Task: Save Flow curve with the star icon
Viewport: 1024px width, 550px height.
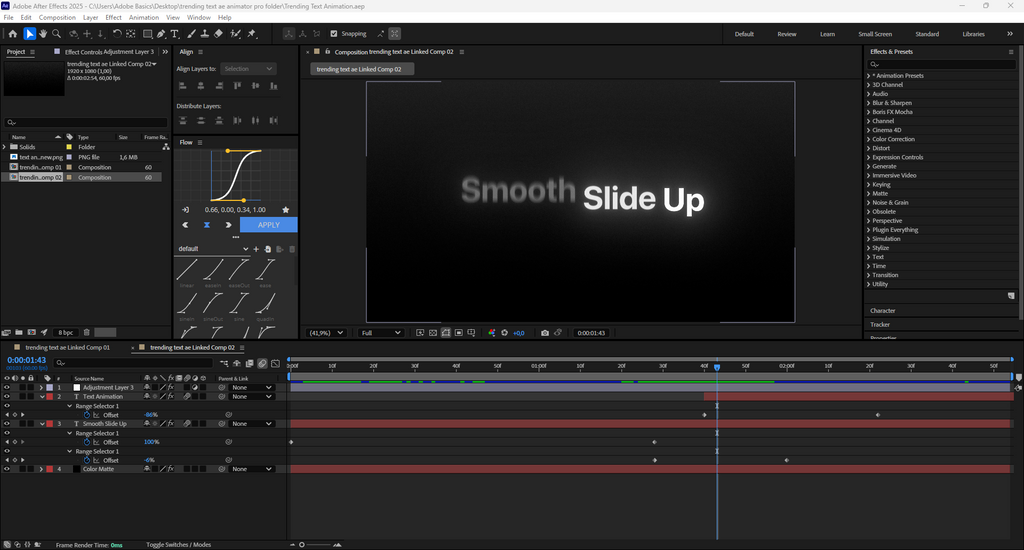Action: 286,210
